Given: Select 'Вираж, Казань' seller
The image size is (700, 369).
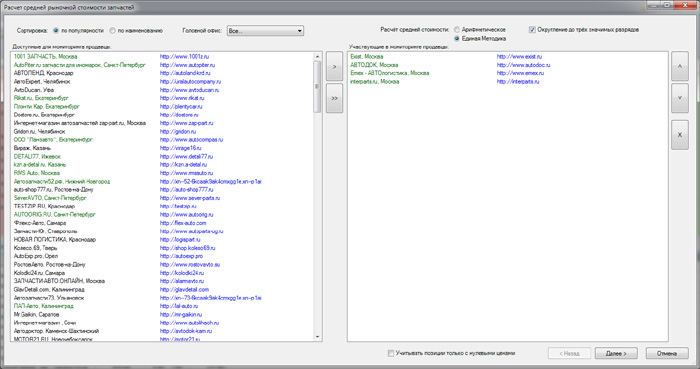Looking at the screenshot, I should (x=32, y=148).
